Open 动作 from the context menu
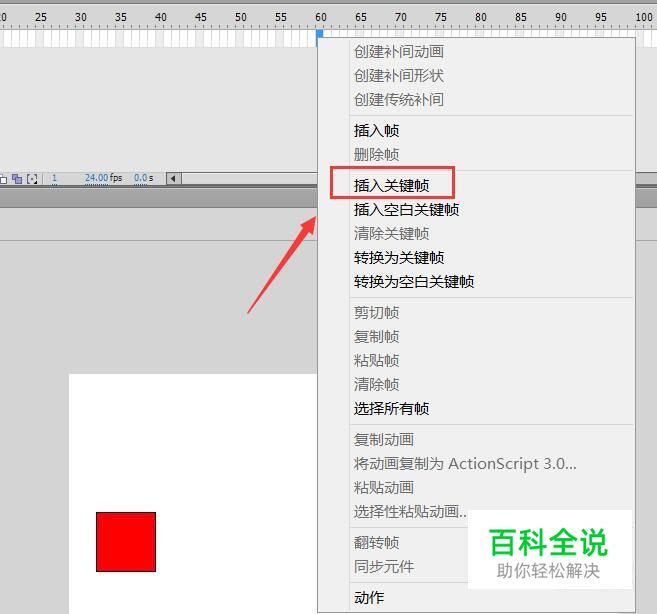 (x=369, y=598)
